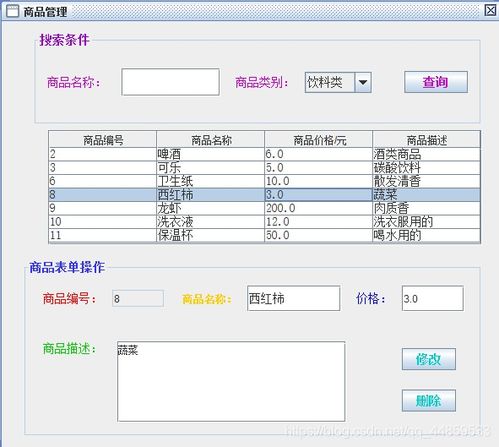Click the 修改 button
Image resolution: width=499 pixels, height=447 pixels.
pyautogui.click(x=429, y=359)
